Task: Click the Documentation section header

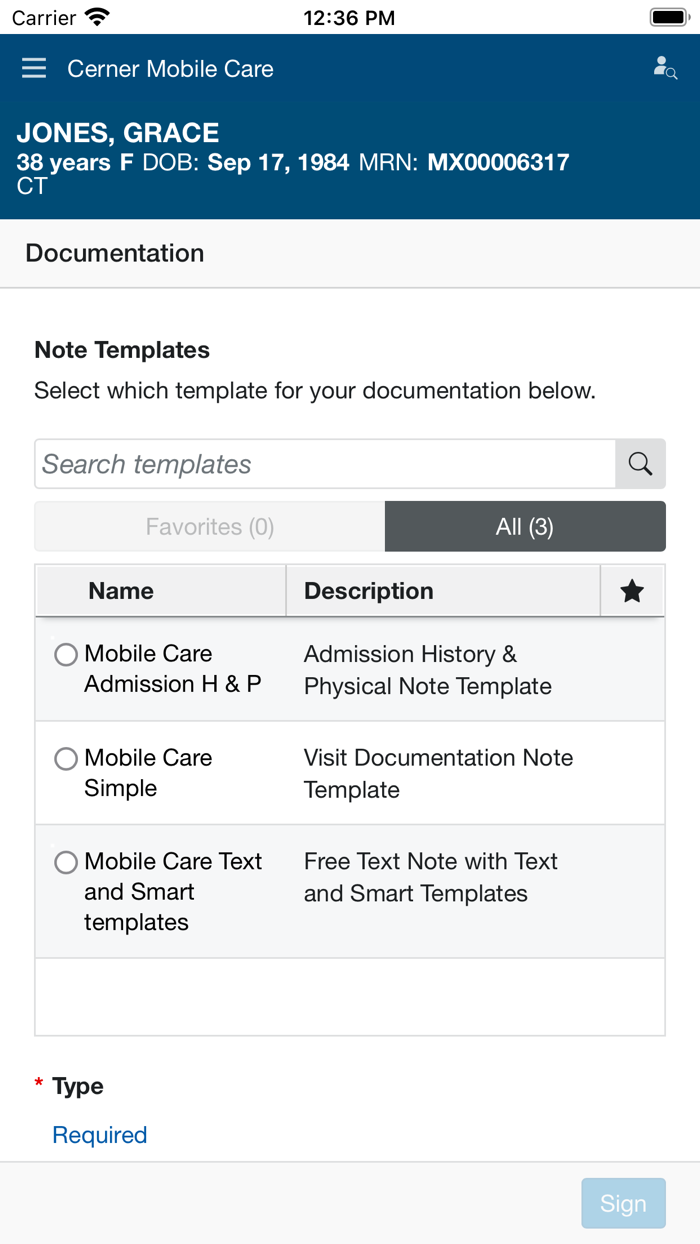Action: [114, 253]
